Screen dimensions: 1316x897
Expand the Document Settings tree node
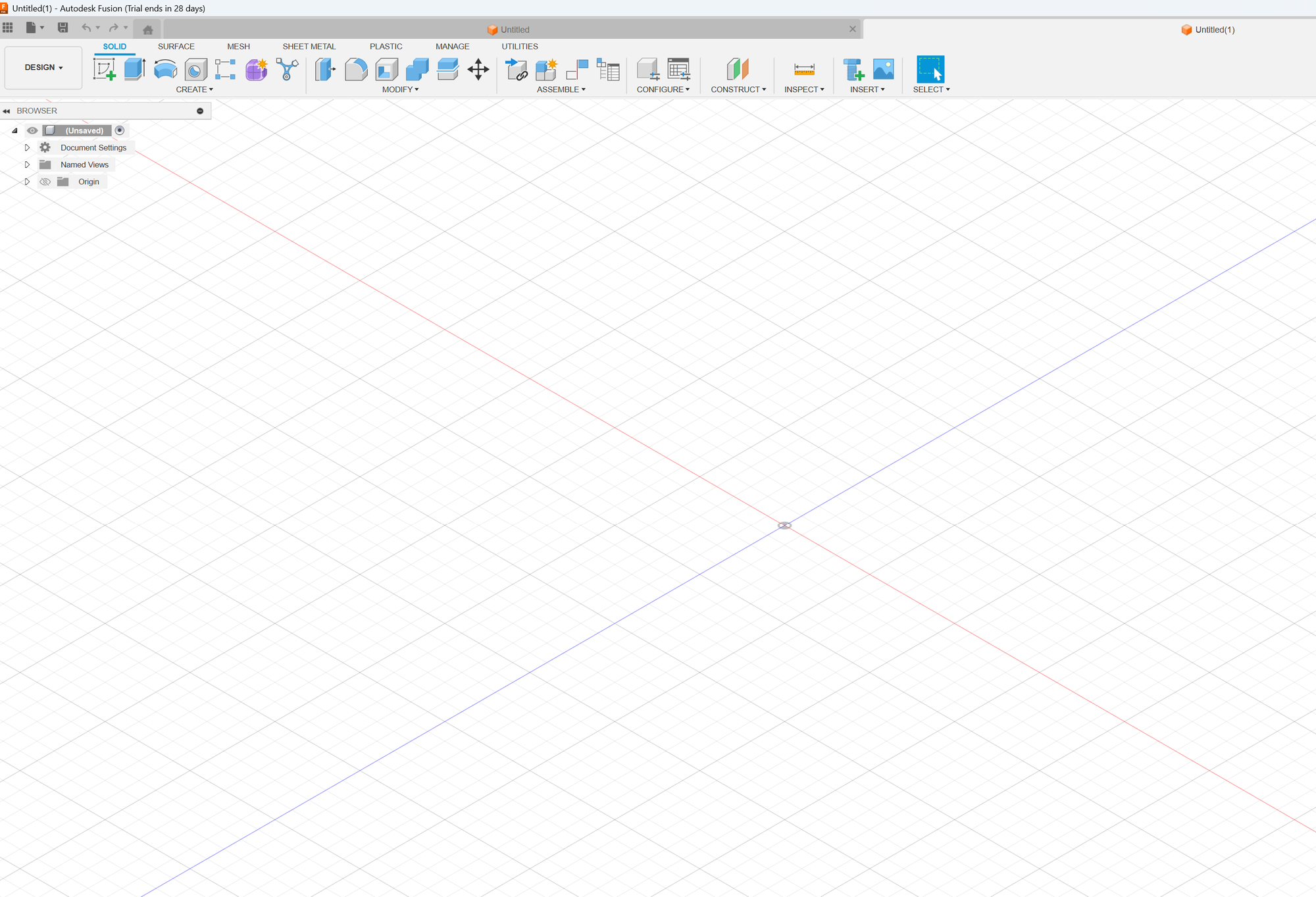(27, 147)
